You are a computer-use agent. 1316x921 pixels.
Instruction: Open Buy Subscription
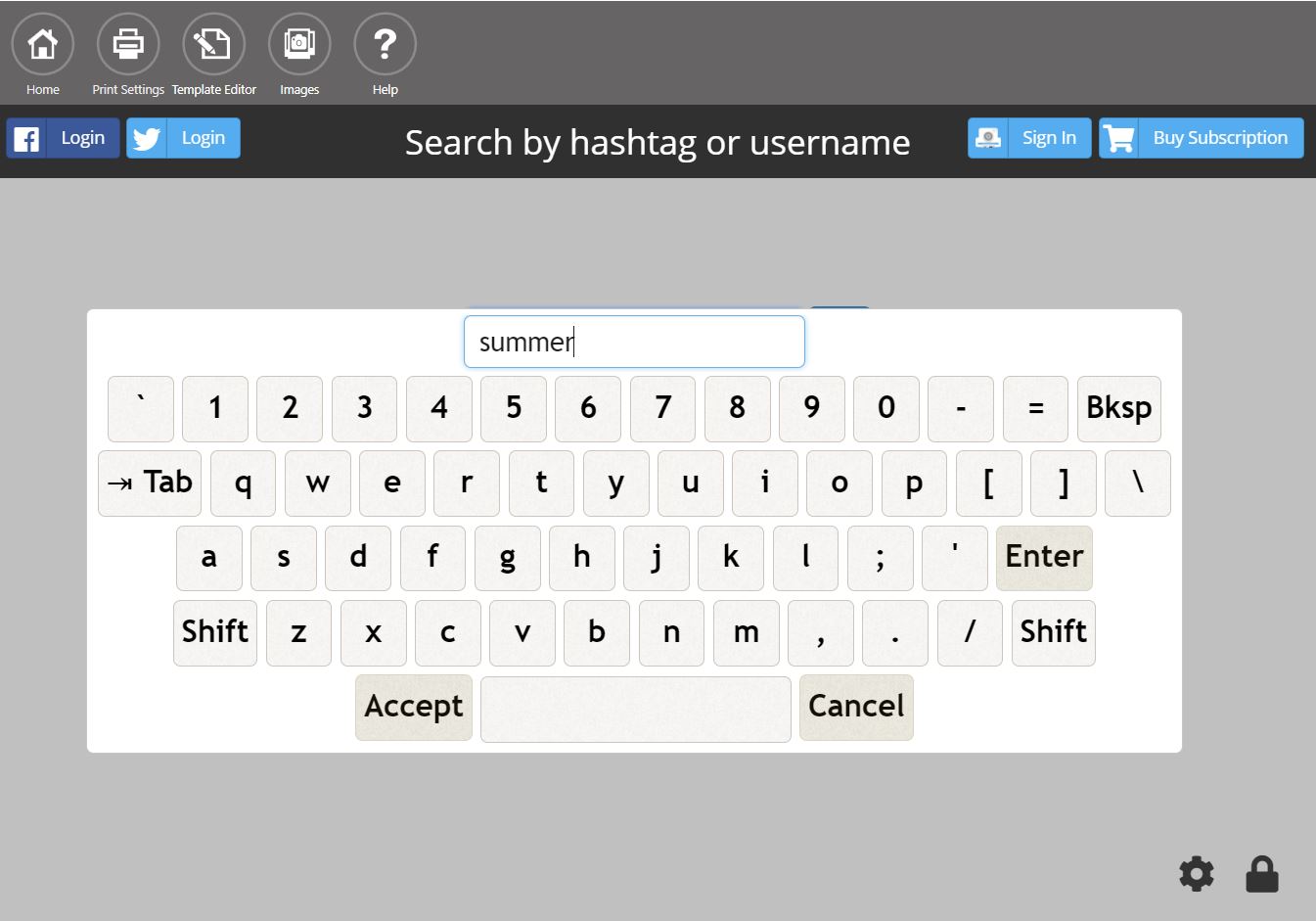click(1221, 137)
